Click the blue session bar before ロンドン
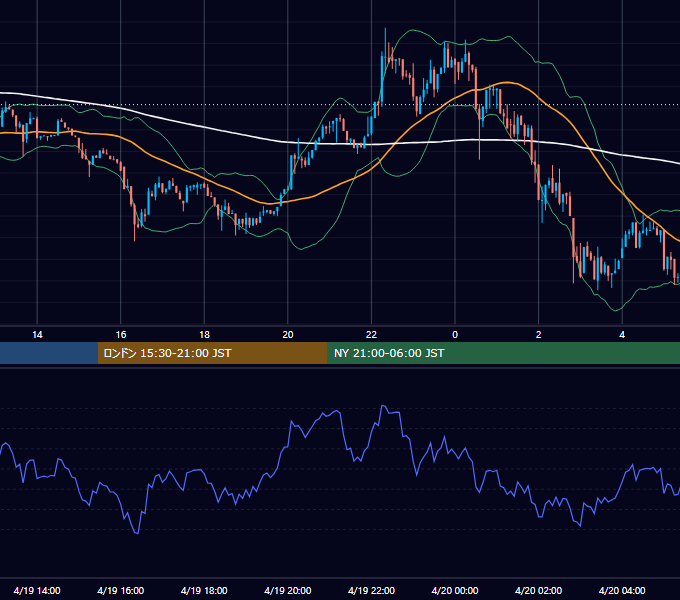 point(49,353)
